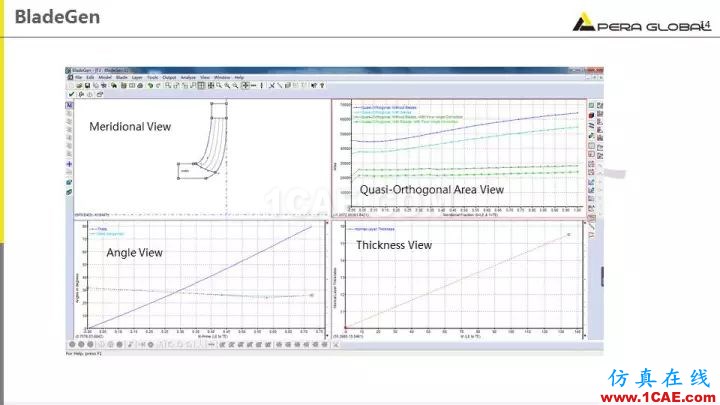Open the Model menu
The height and width of the screenshot is (405, 720).
(x=105, y=78)
